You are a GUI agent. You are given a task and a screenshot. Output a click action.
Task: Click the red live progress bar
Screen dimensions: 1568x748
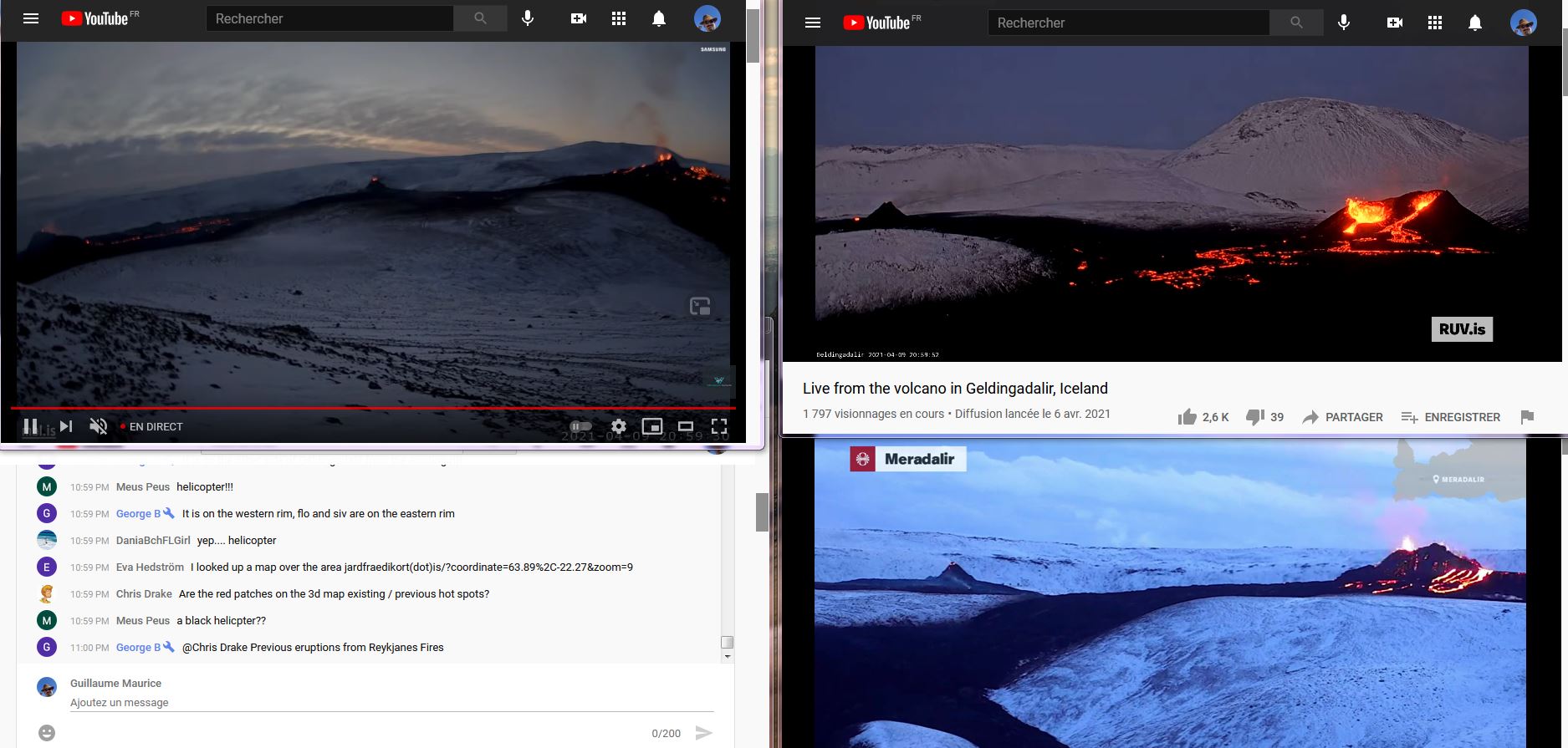(373, 408)
